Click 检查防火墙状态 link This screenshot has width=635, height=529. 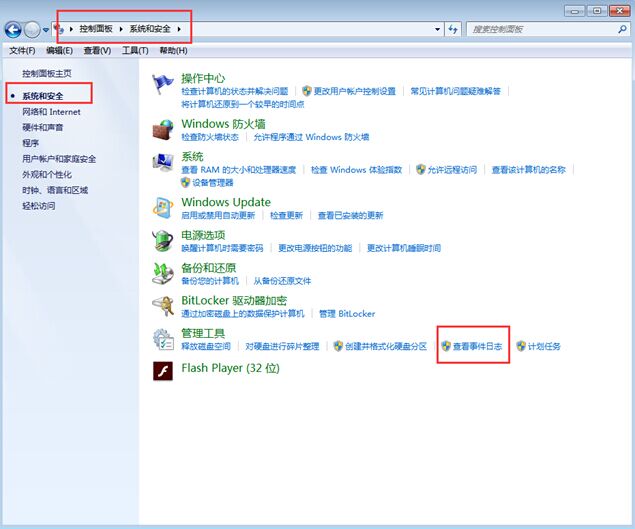tap(210, 137)
